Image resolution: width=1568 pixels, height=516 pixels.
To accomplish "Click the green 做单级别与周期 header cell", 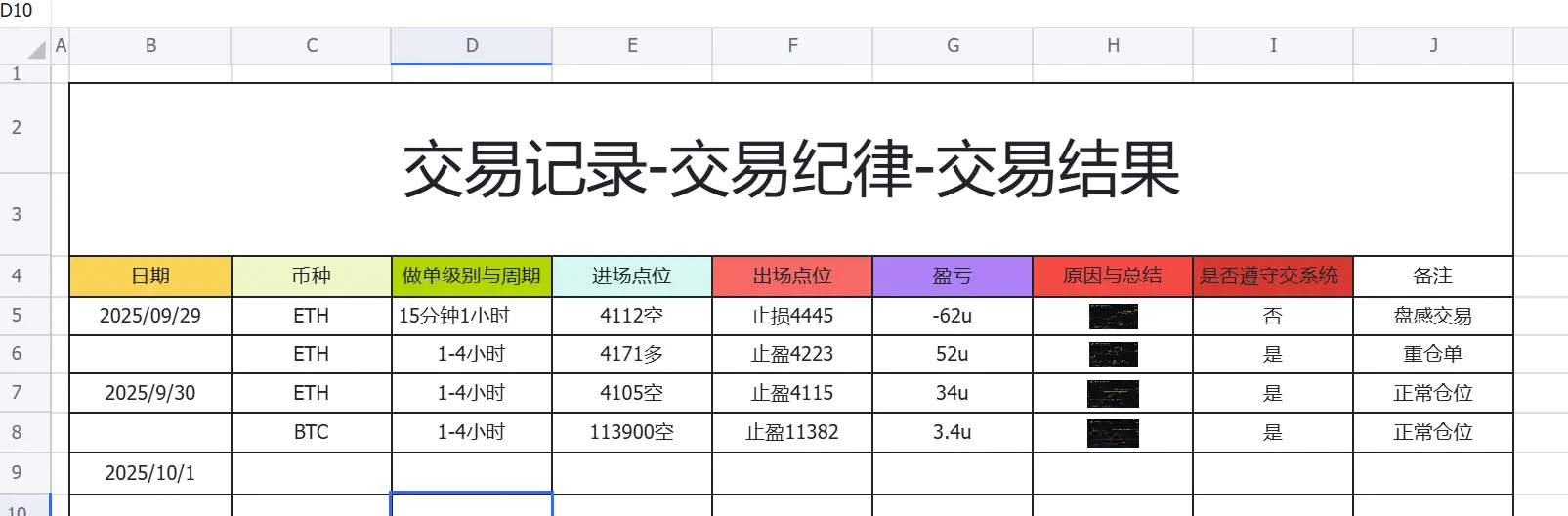I will [472, 277].
